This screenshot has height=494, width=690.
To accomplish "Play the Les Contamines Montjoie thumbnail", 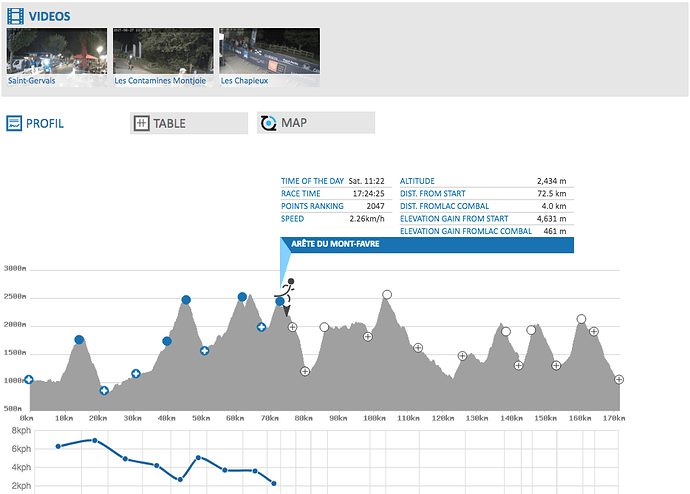I will click(x=162, y=50).
